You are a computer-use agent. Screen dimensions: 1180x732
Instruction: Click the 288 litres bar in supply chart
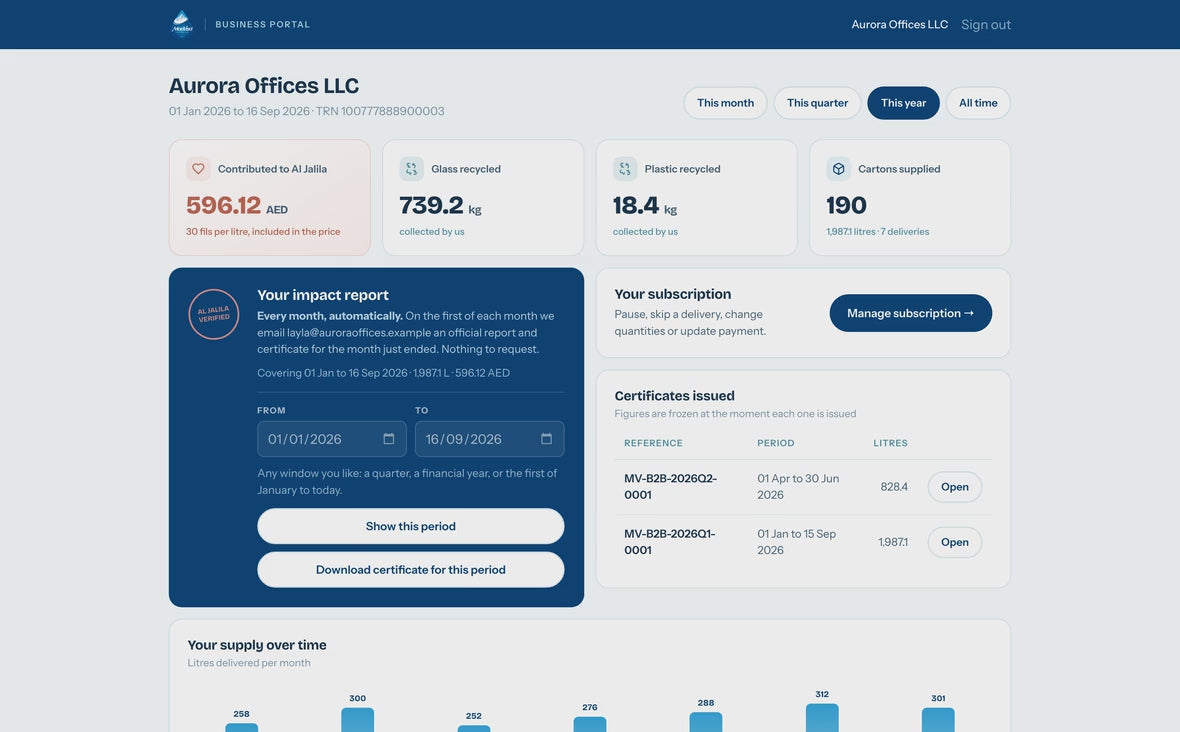(706, 722)
